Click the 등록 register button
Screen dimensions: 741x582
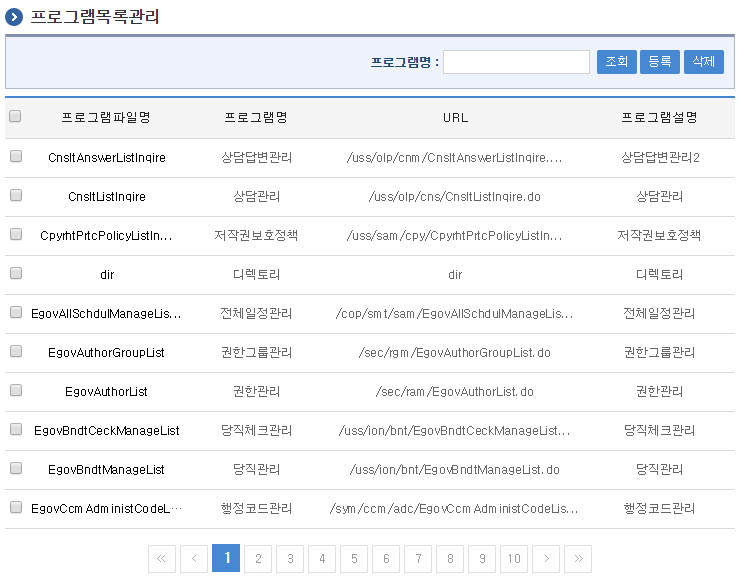(659, 62)
